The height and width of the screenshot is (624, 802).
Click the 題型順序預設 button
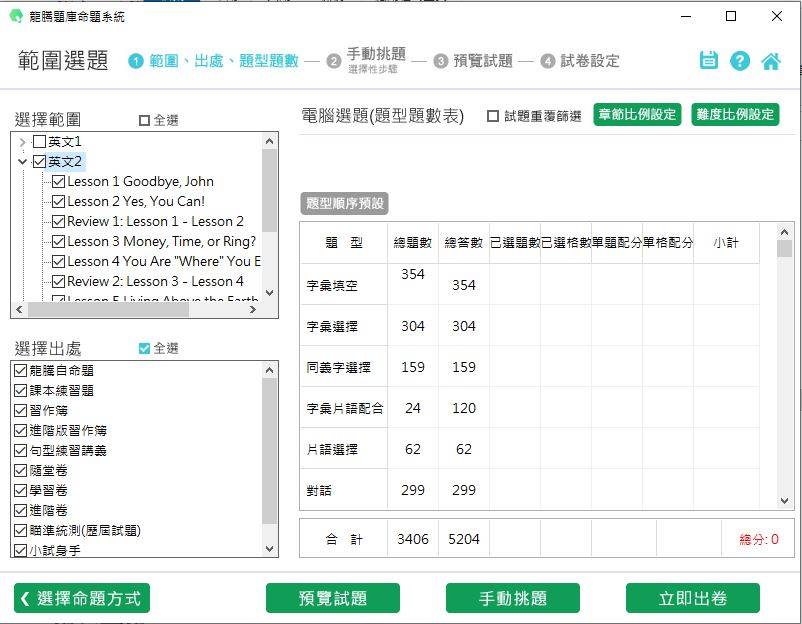[x=344, y=203]
